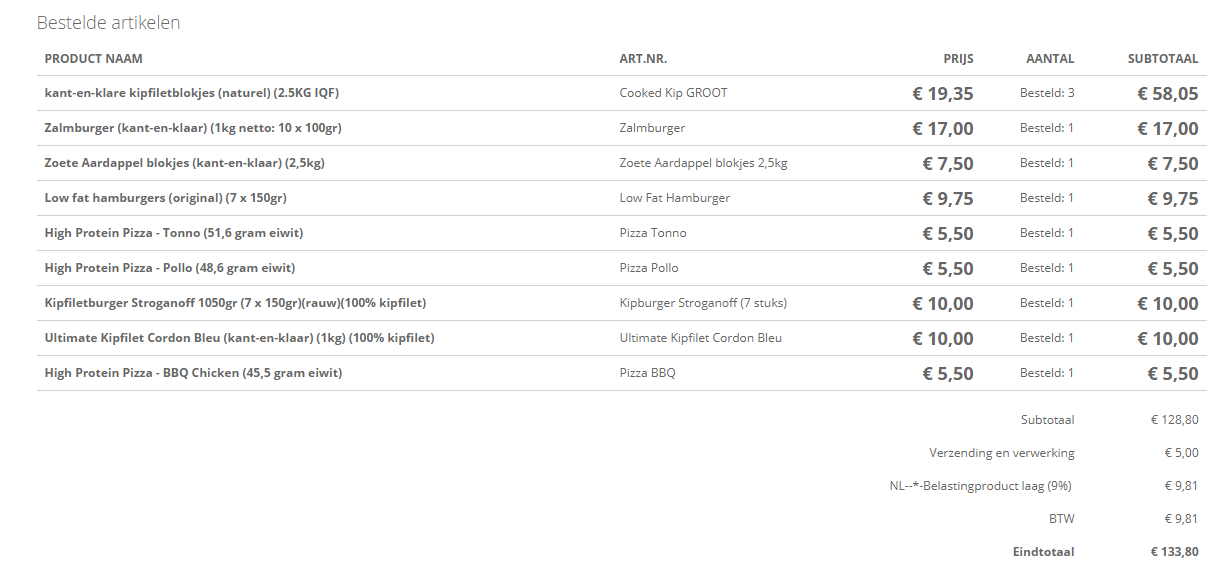The height and width of the screenshot is (578, 1219).
Task: Open High Protein Pizza - Pollo entry
Action: [170, 268]
